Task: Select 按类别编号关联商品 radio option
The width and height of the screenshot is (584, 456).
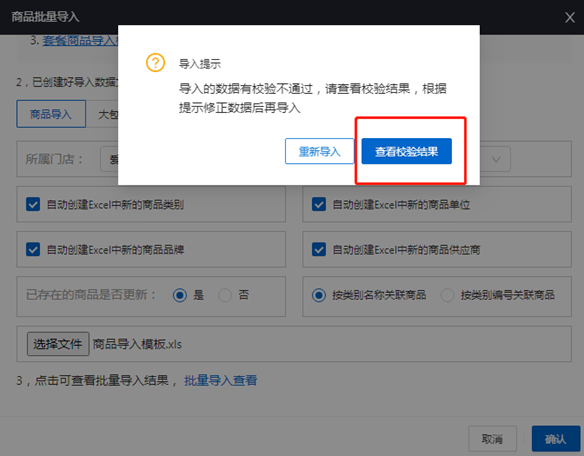Action: pyautogui.click(x=447, y=295)
